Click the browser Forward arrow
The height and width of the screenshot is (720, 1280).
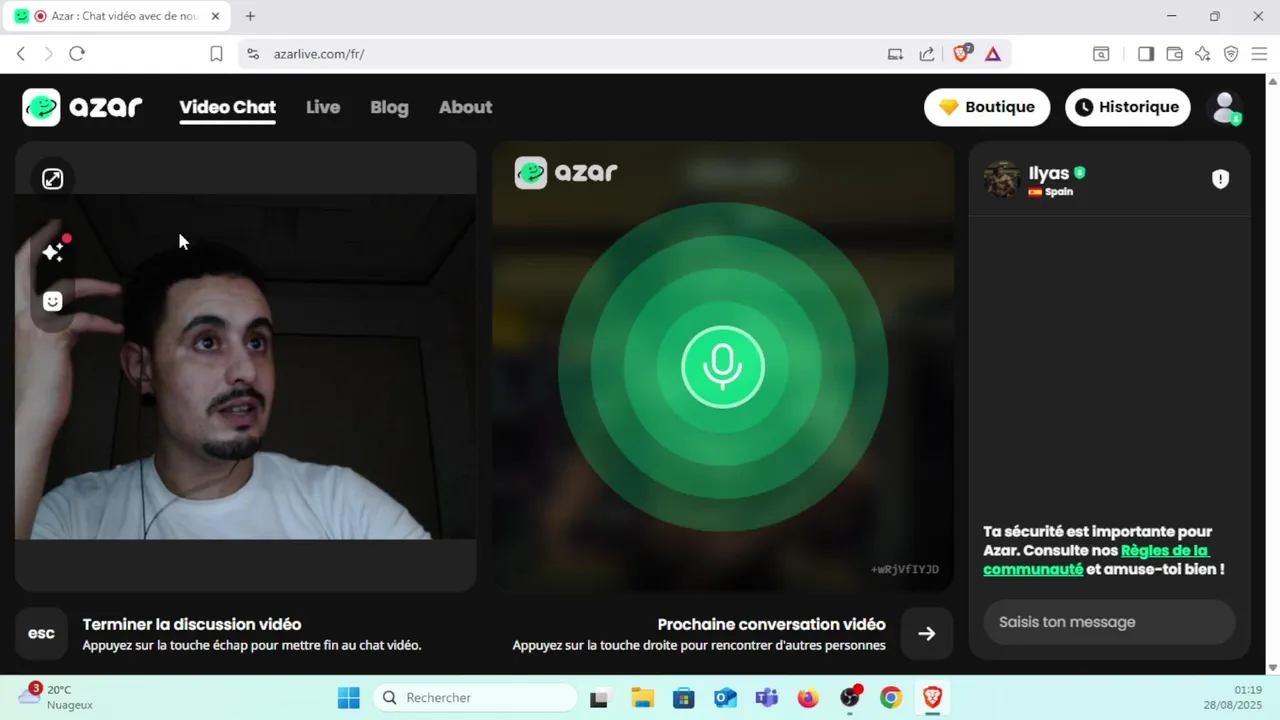pyautogui.click(x=48, y=54)
